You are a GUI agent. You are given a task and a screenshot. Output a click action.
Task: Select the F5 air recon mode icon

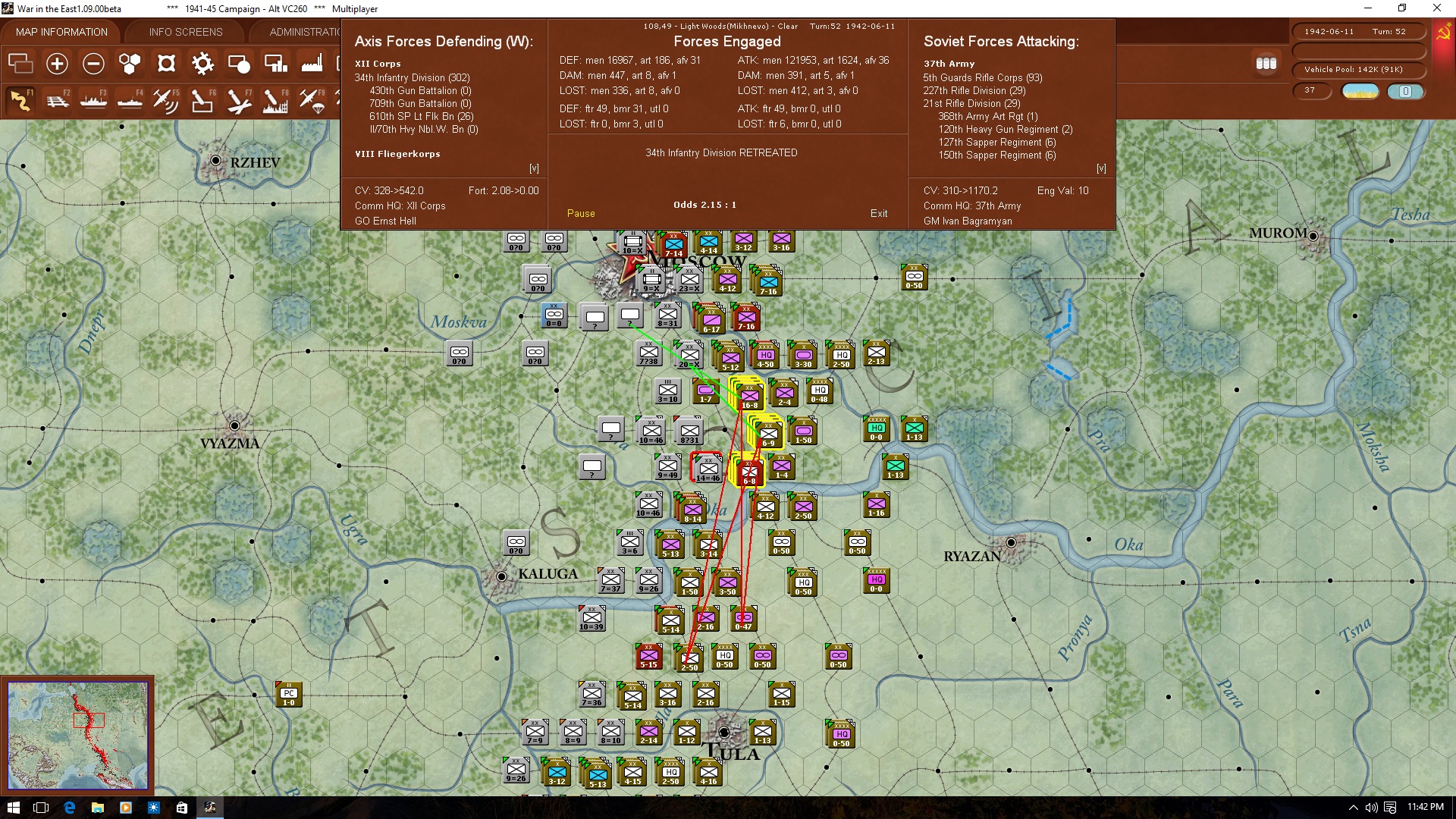[166, 100]
